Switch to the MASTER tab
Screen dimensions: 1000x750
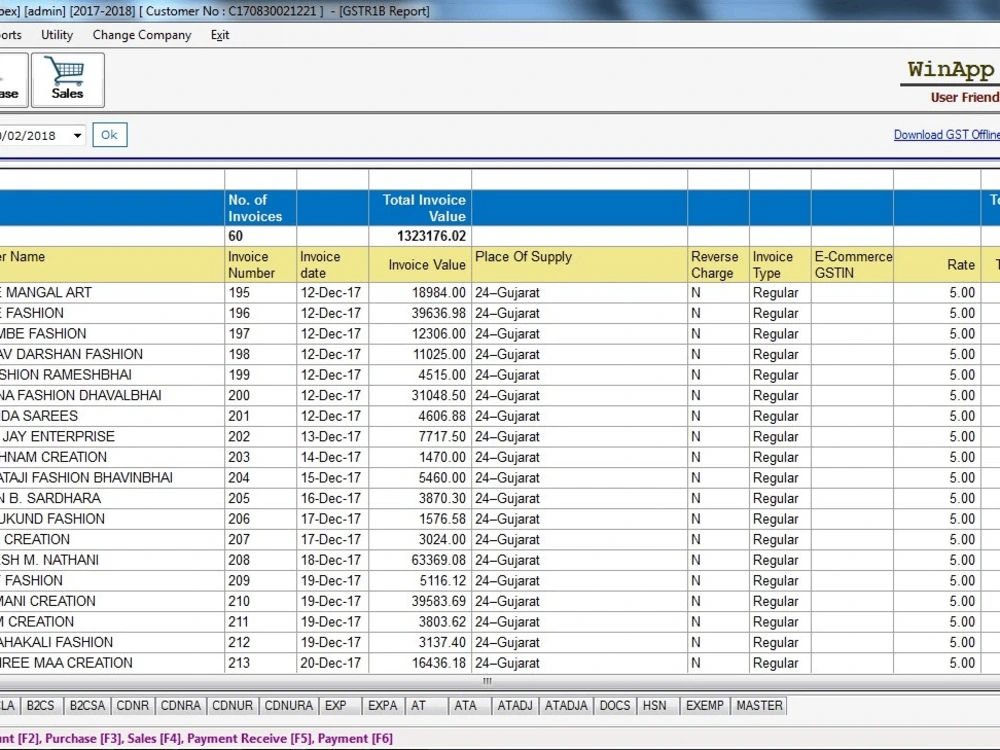coord(759,705)
